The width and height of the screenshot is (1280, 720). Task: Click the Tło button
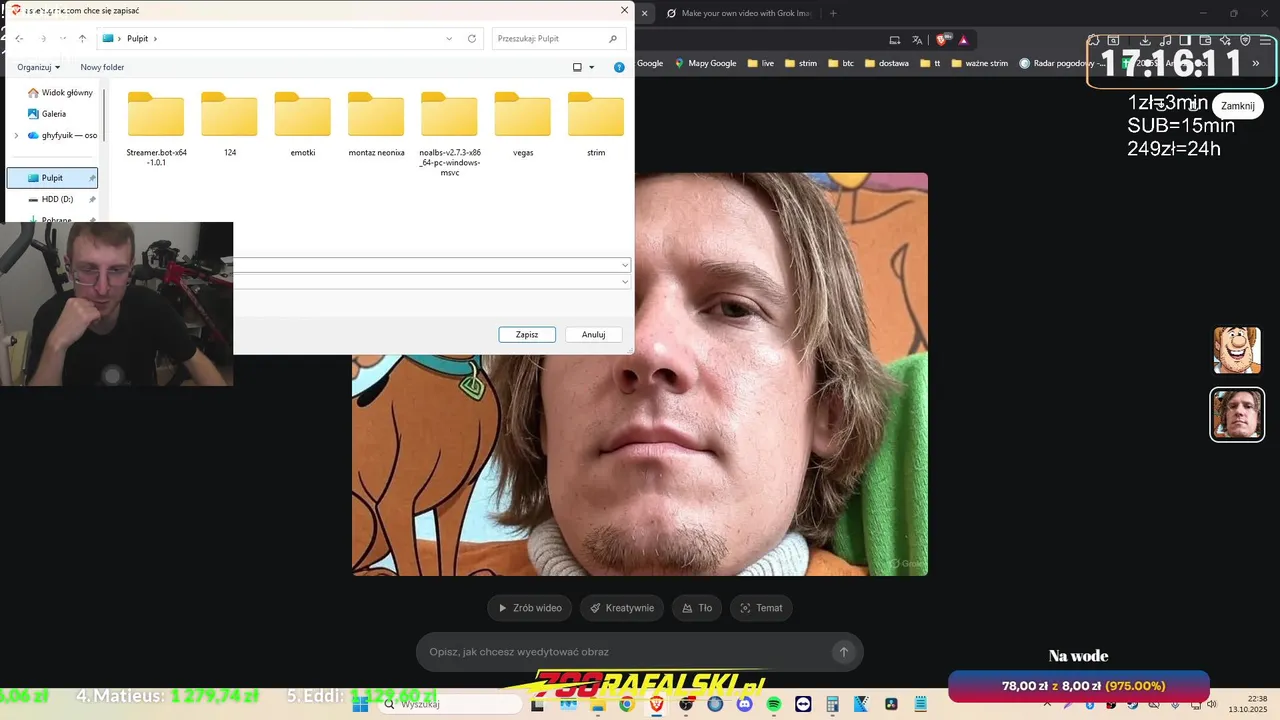(x=697, y=608)
